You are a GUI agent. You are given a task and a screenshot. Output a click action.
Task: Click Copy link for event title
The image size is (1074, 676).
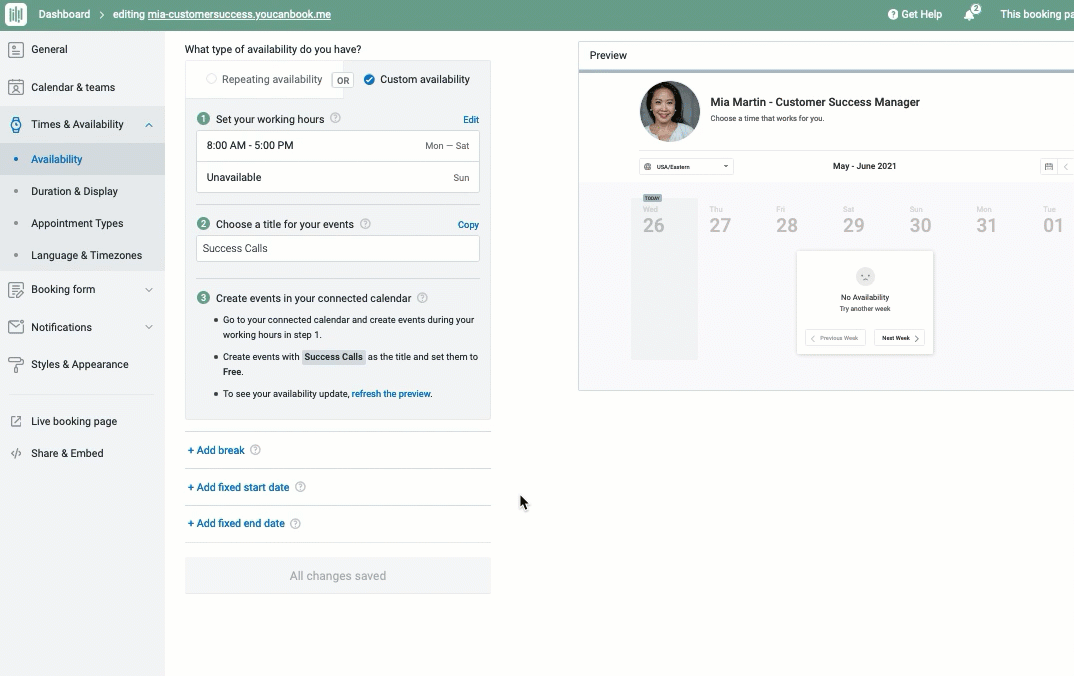[468, 225]
